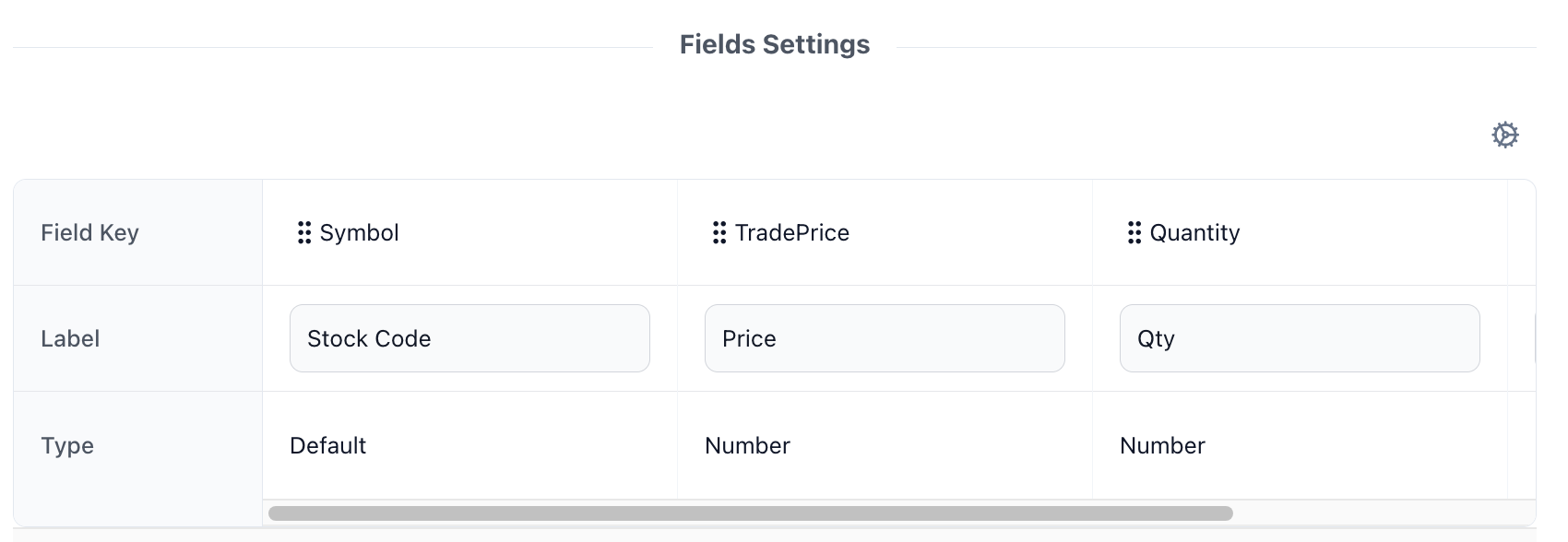Grab the drag handle beside Symbol
Screen dimensions: 1568x542
(304, 233)
